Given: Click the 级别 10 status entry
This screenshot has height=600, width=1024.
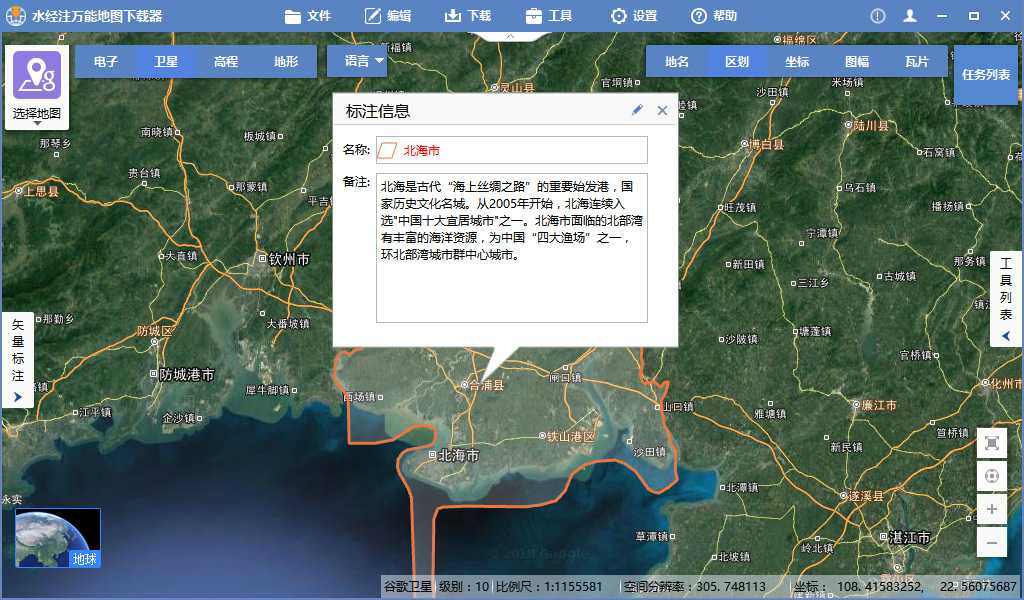Looking at the screenshot, I should click(464, 586).
